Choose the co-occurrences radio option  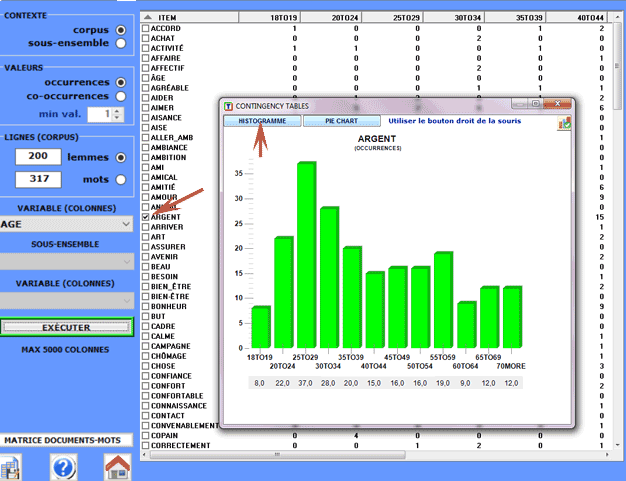(121, 96)
